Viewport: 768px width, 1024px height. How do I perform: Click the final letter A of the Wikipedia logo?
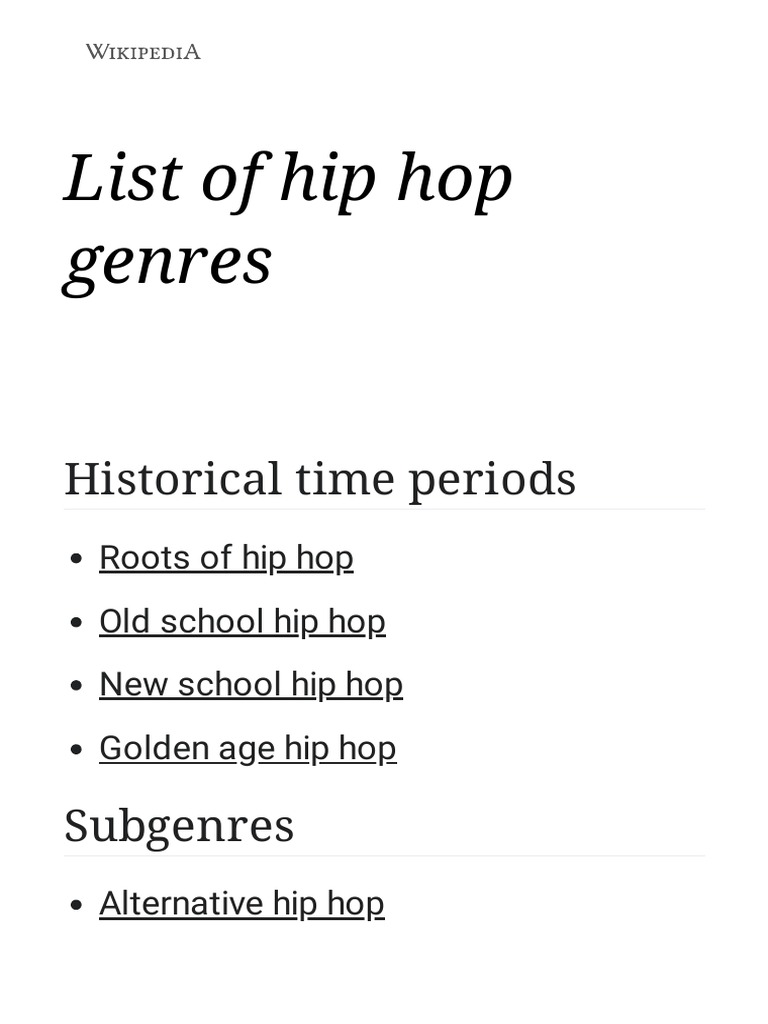click(192, 52)
